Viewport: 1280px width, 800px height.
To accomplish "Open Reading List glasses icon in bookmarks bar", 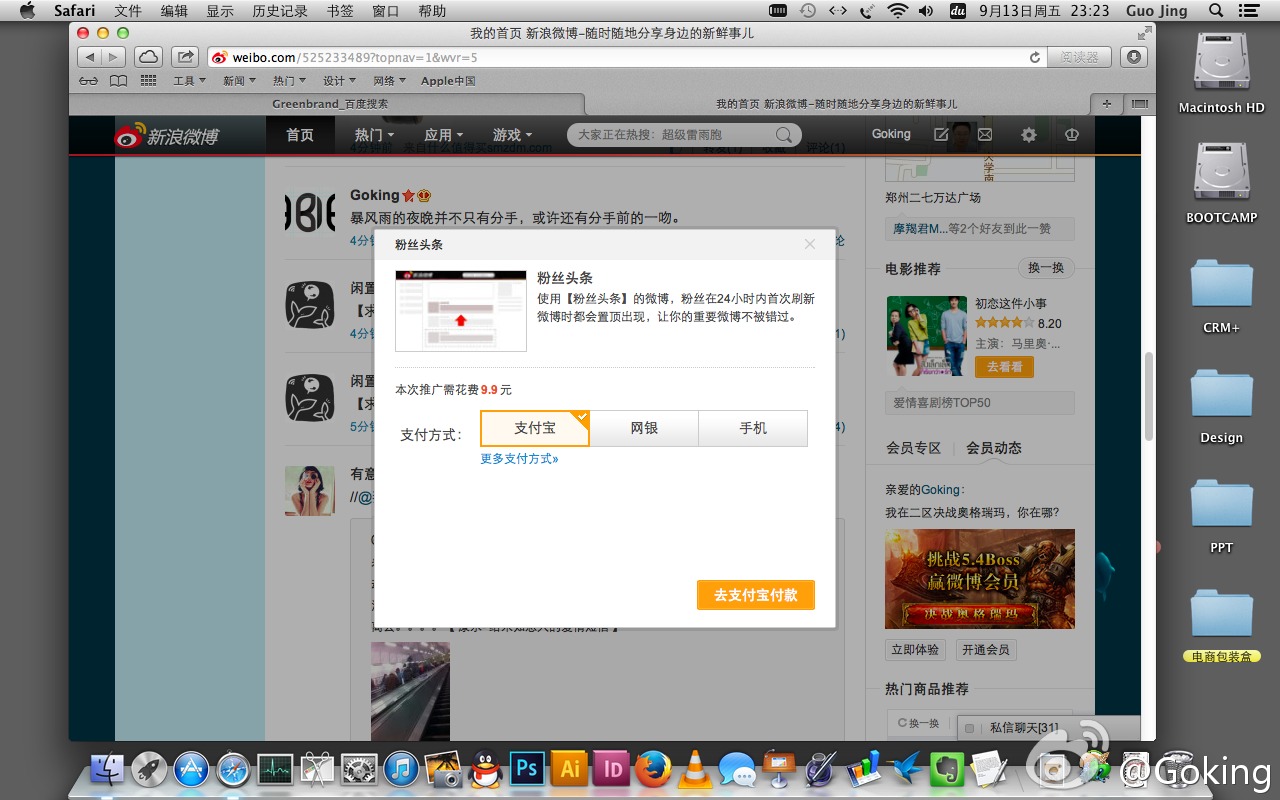I will (89, 81).
